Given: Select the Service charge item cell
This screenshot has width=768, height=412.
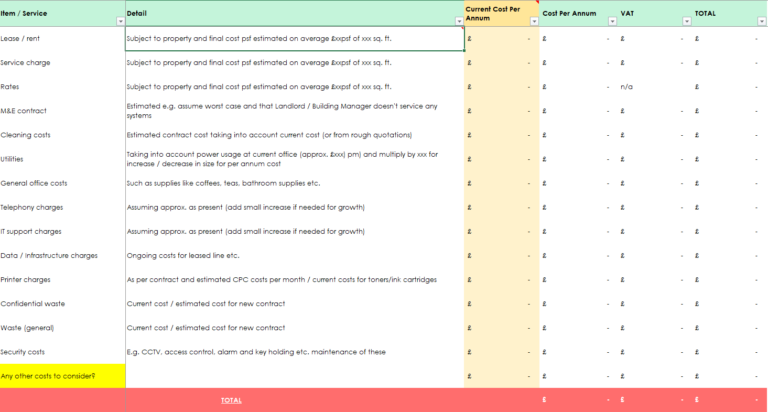Looking at the screenshot, I should 62,63.
